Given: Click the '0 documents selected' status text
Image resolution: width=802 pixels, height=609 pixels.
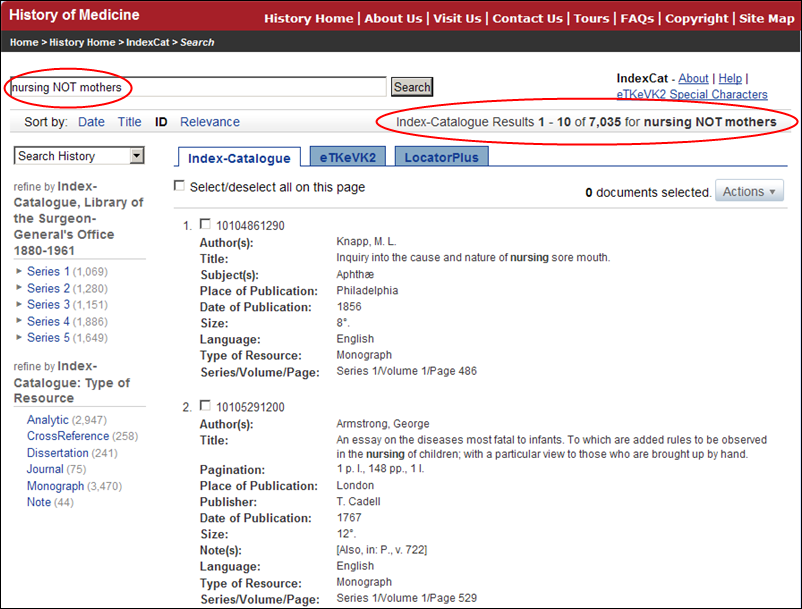Looking at the screenshot, I should pos(648,193).
